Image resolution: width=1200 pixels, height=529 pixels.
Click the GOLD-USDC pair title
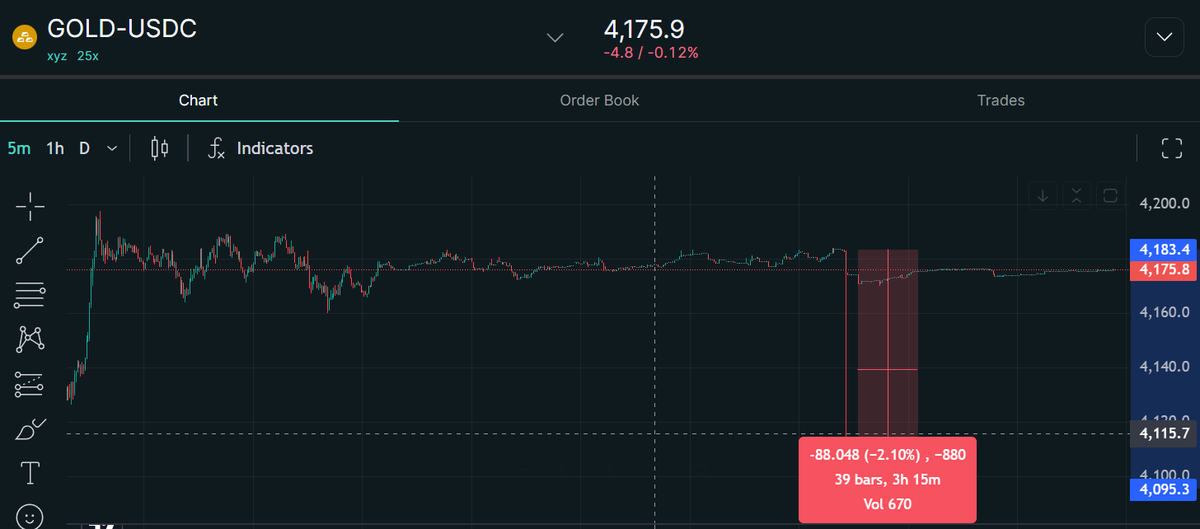click(122, 29)
